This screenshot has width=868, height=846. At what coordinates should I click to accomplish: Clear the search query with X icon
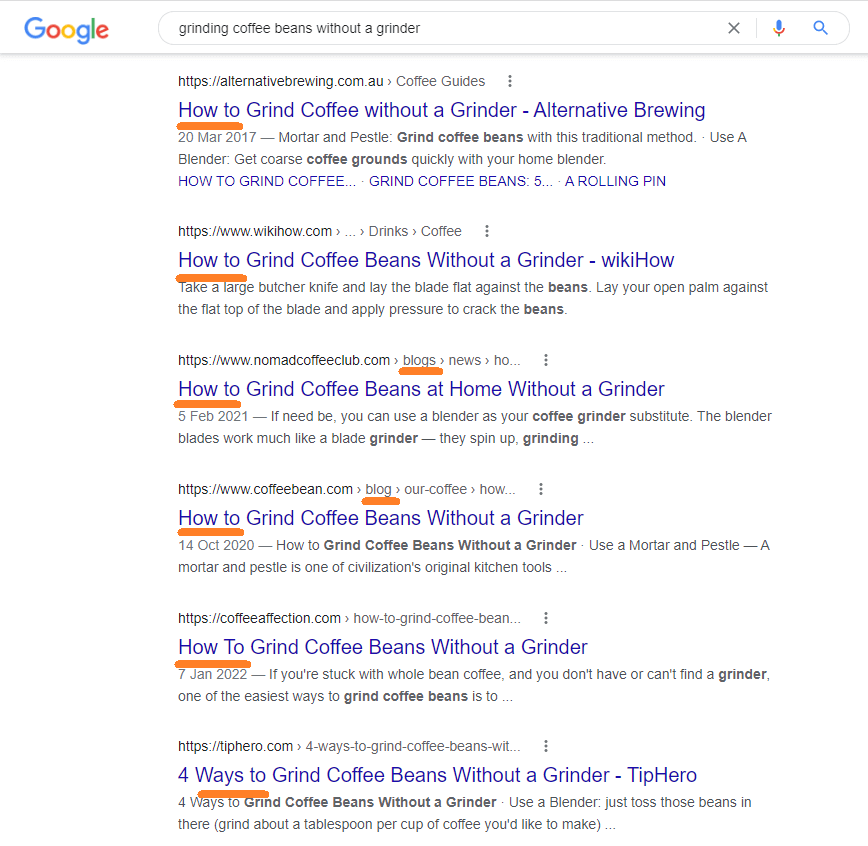pyautogui.click(x=733, y=28)
